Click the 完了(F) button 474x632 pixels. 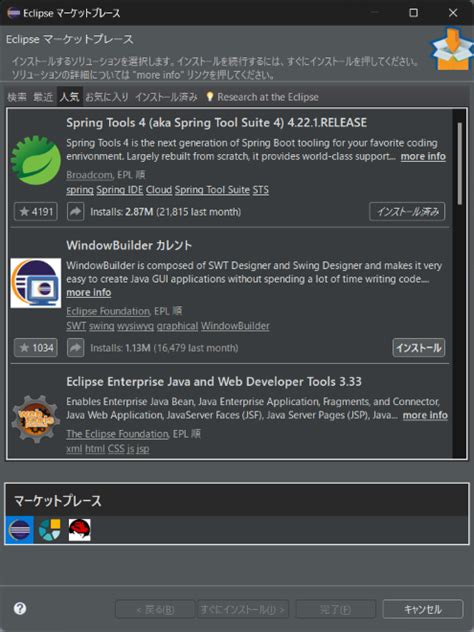click(335, 609)
